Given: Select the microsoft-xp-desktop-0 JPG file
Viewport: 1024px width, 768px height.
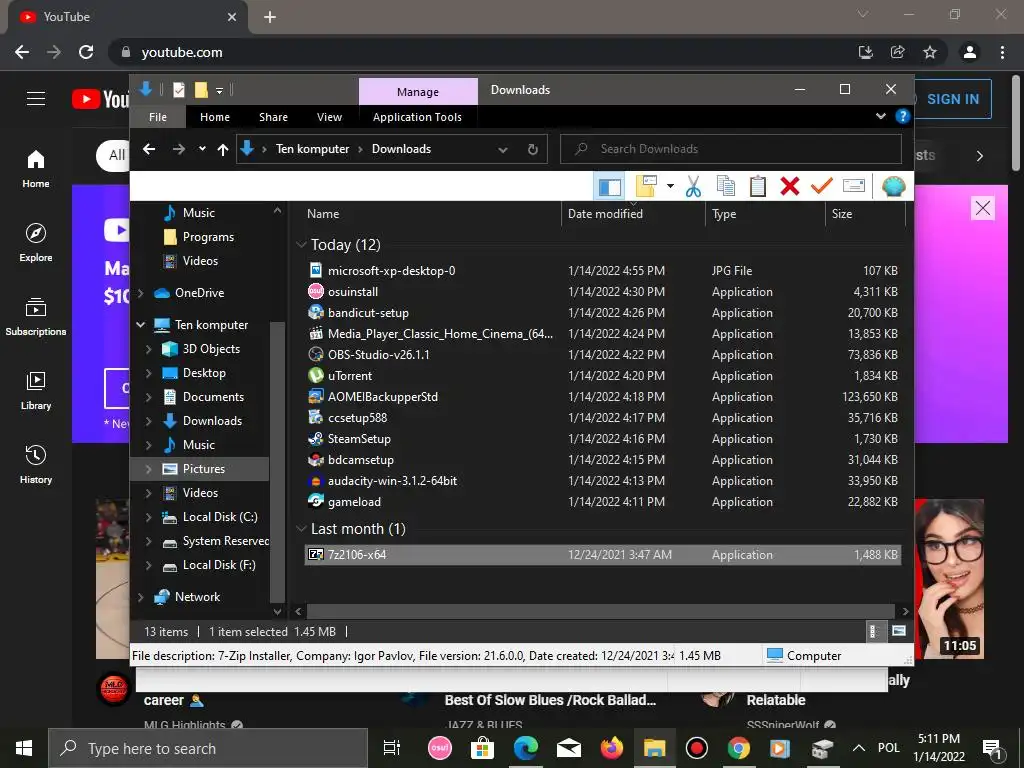Looking at the screenshot, I should tap(603, 270).
